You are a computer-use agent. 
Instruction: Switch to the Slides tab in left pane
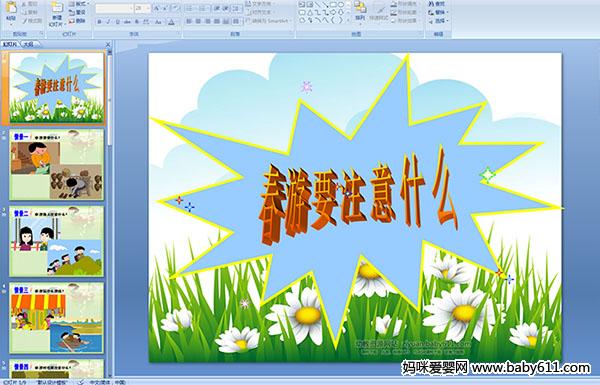pyautogui.click(x=10, y=44)
